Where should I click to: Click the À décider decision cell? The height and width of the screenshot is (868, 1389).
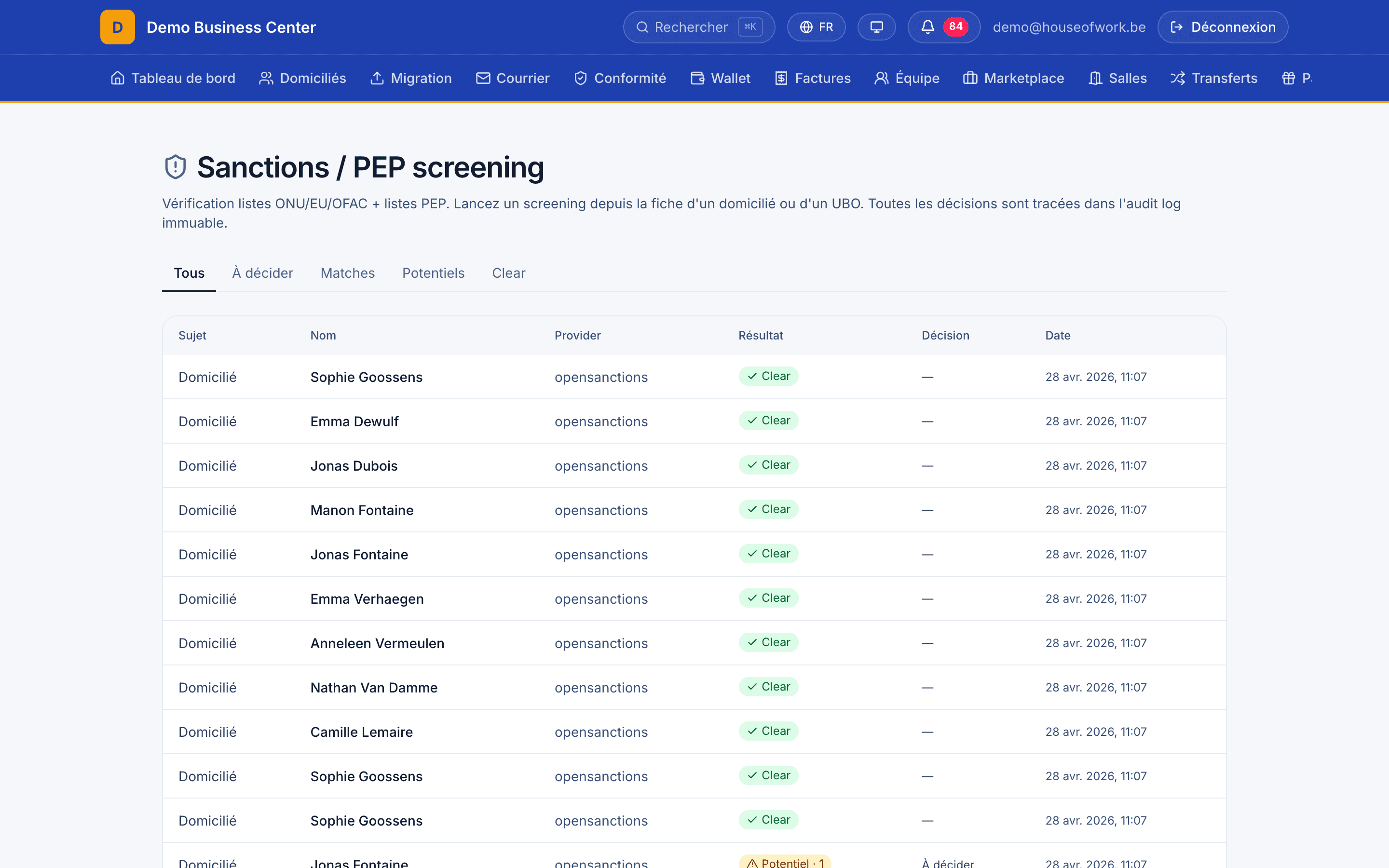pos(948,862)
